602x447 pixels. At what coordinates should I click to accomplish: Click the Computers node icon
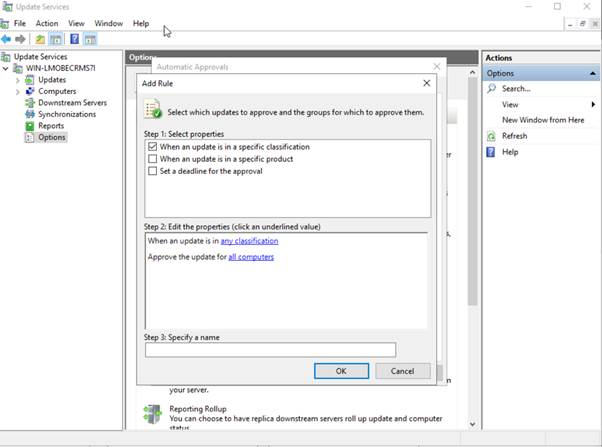point(30,91)
